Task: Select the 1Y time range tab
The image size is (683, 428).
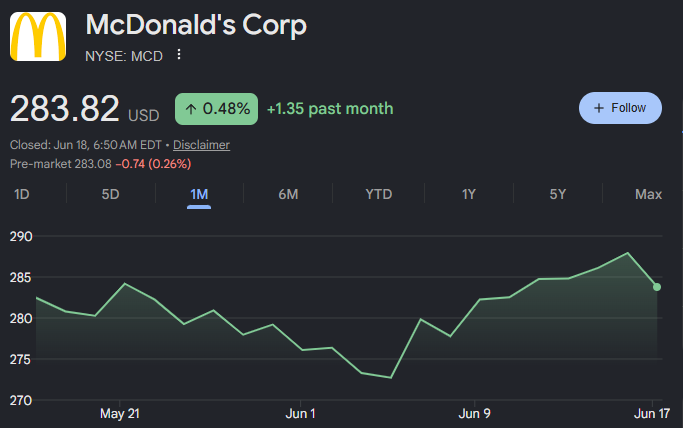Action: (x=469, y=194)
